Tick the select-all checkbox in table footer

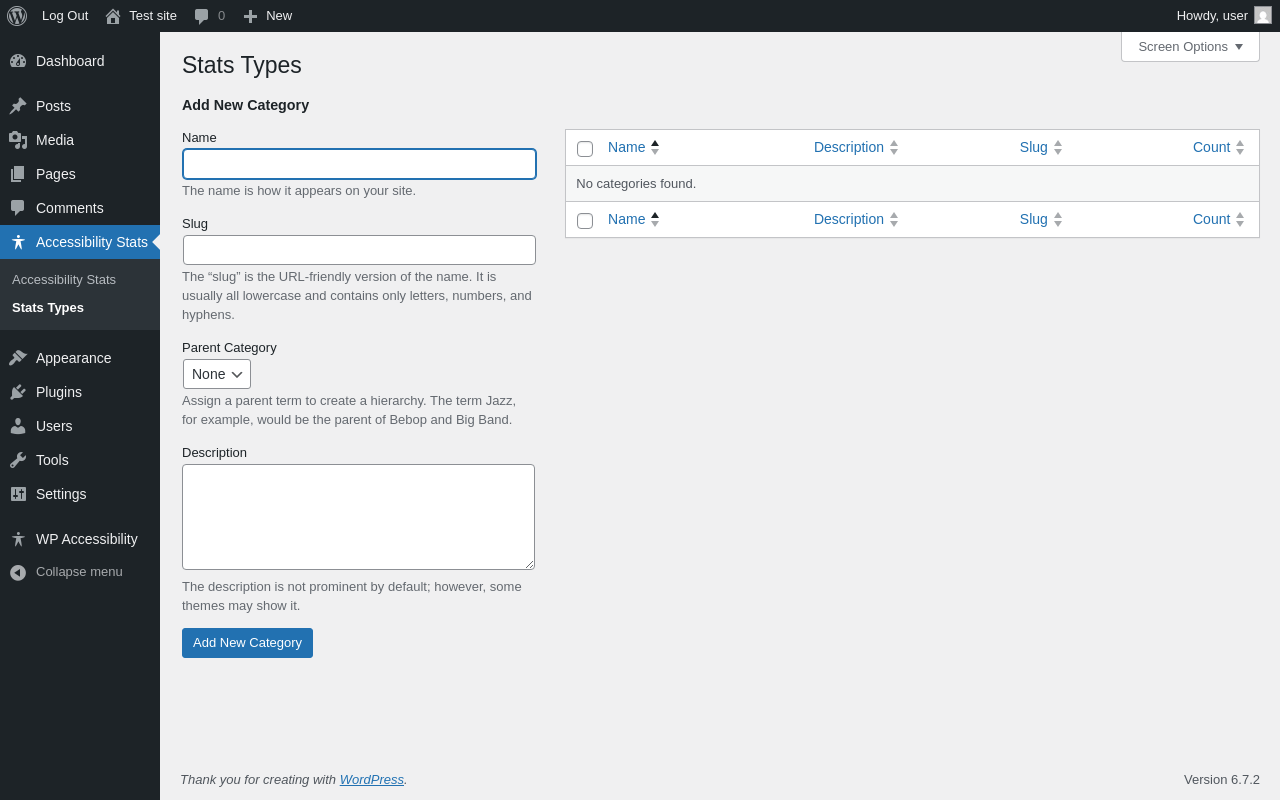pyautogui.click(x=585, y=221)
